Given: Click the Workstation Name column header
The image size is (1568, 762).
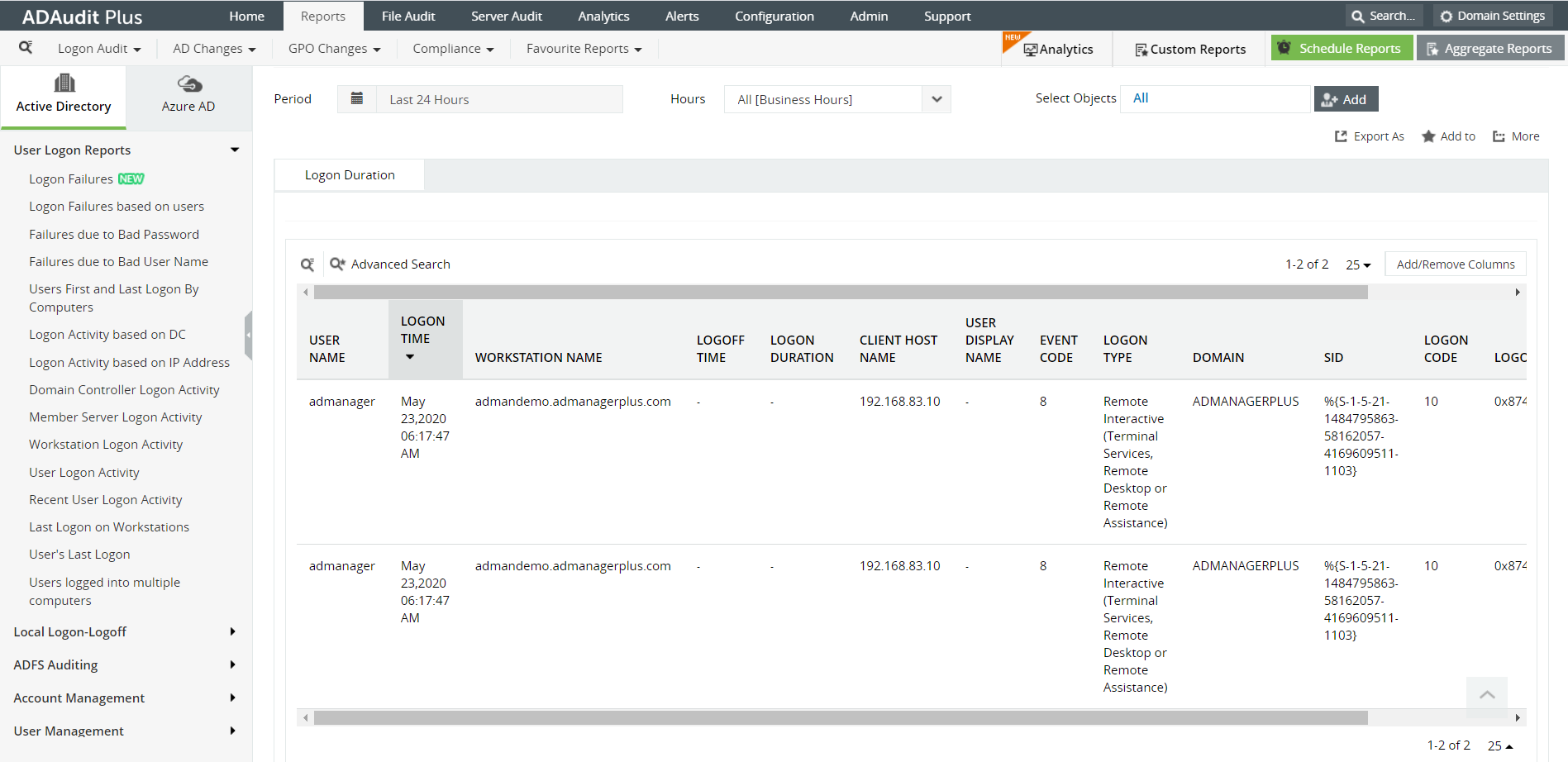Looking at the screenshot, I should point(539,357).
